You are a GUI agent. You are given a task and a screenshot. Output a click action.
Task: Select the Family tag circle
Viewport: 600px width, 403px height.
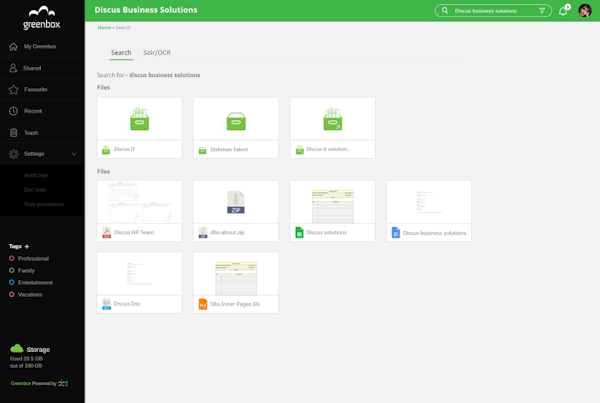click(12, 270)
